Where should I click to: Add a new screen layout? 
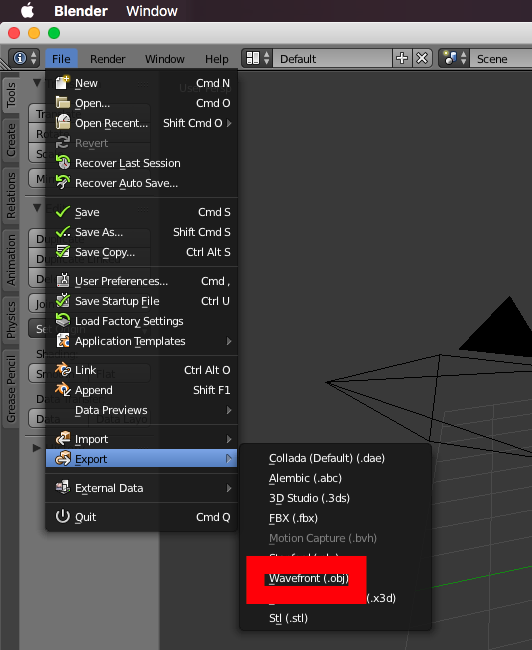point(402,58)
